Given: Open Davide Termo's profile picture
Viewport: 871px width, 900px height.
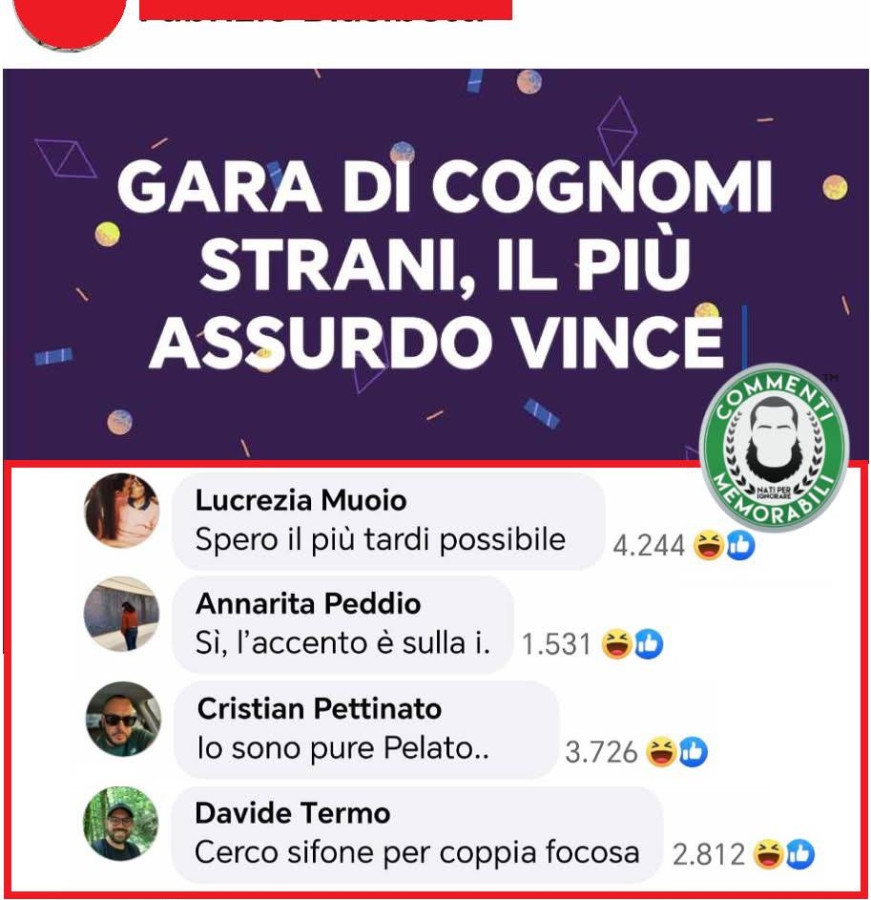Looking at the screenshot, I should 121,824.
